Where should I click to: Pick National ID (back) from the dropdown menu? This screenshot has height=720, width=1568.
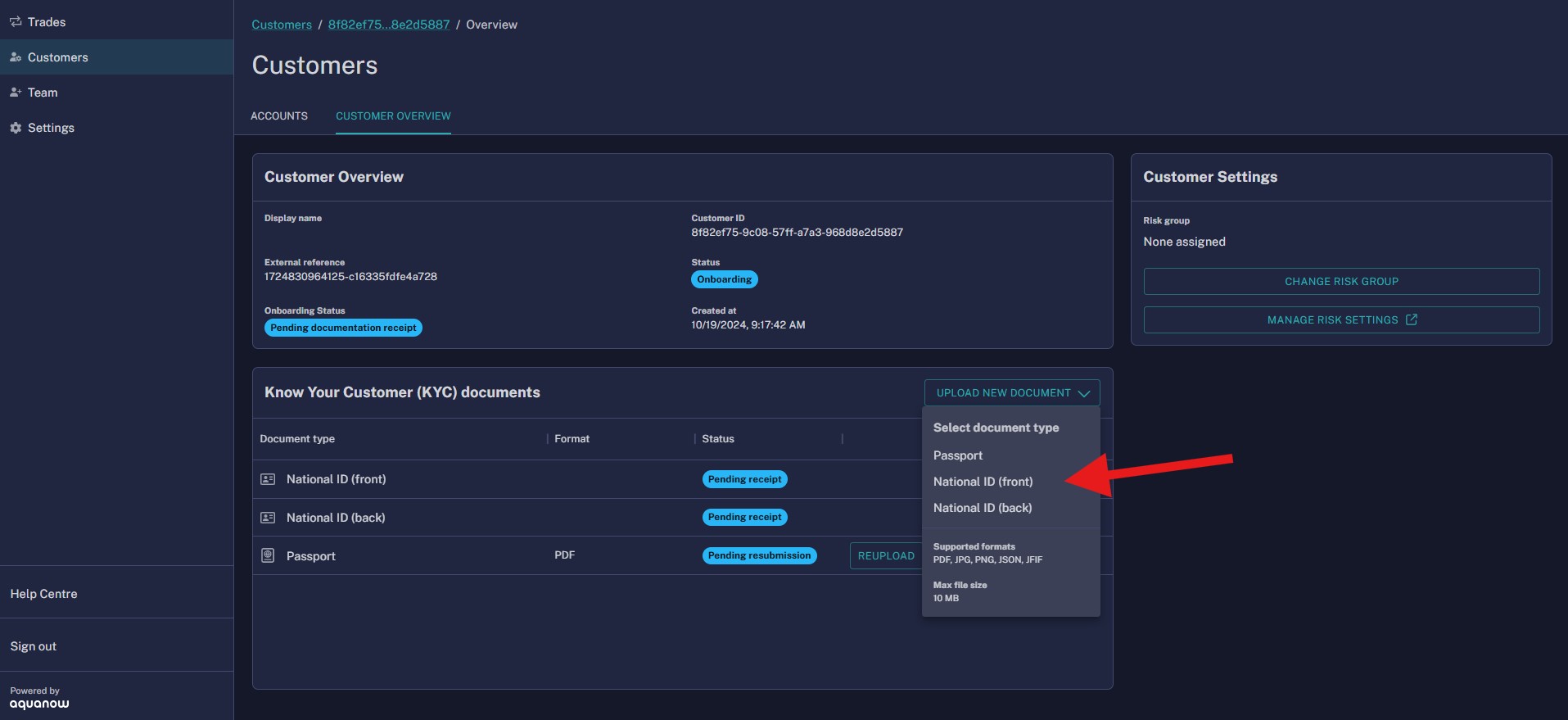point(982,508)
